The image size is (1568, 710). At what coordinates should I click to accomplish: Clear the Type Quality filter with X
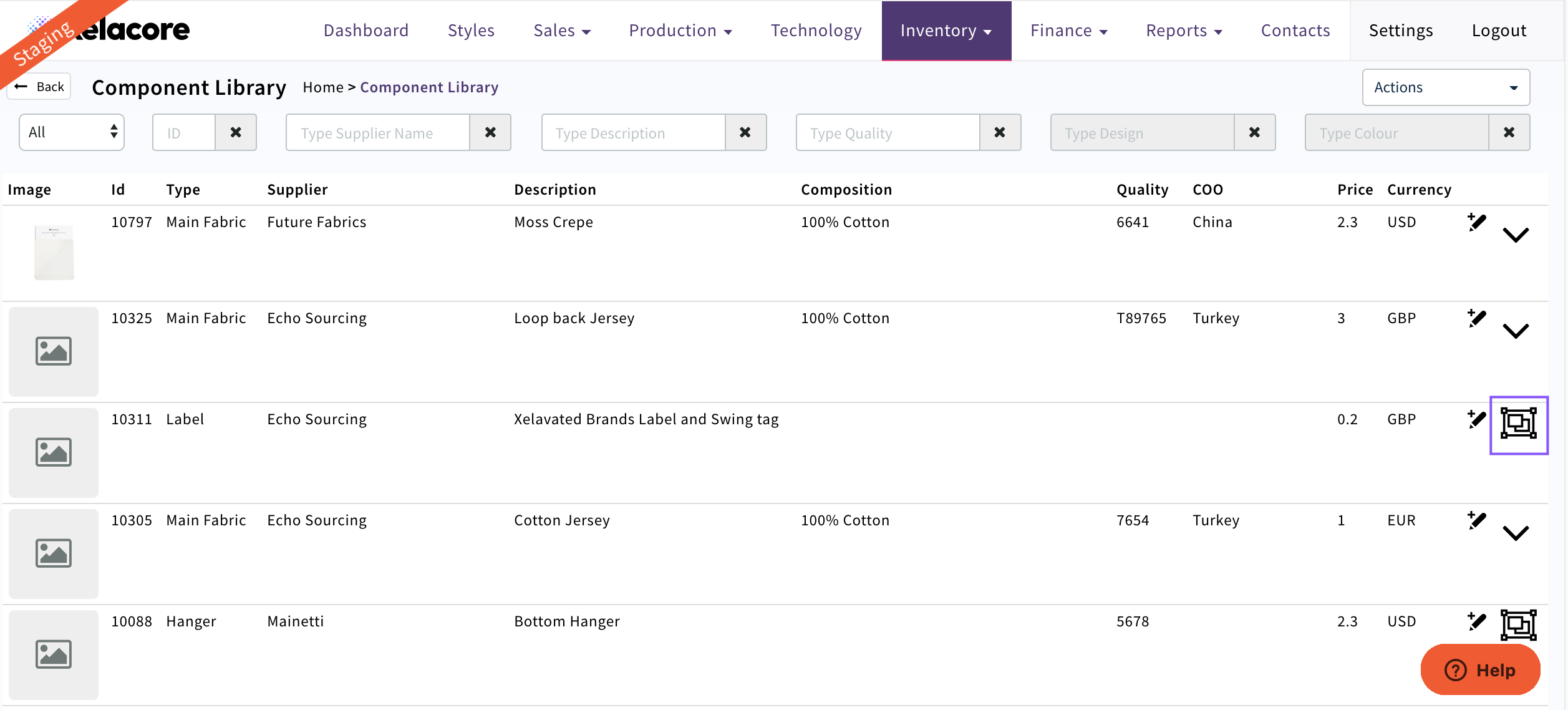pyautogui.click(x=999, y=132)
